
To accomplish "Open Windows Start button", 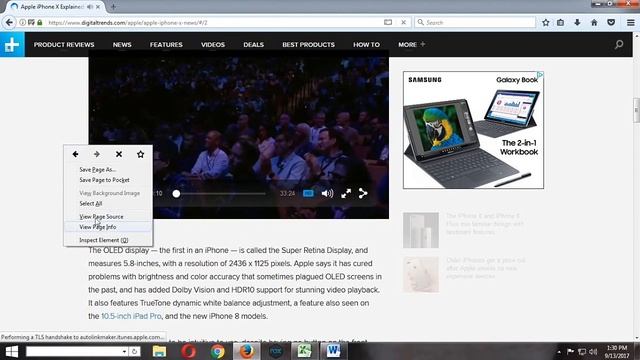I will click(11, 351).
